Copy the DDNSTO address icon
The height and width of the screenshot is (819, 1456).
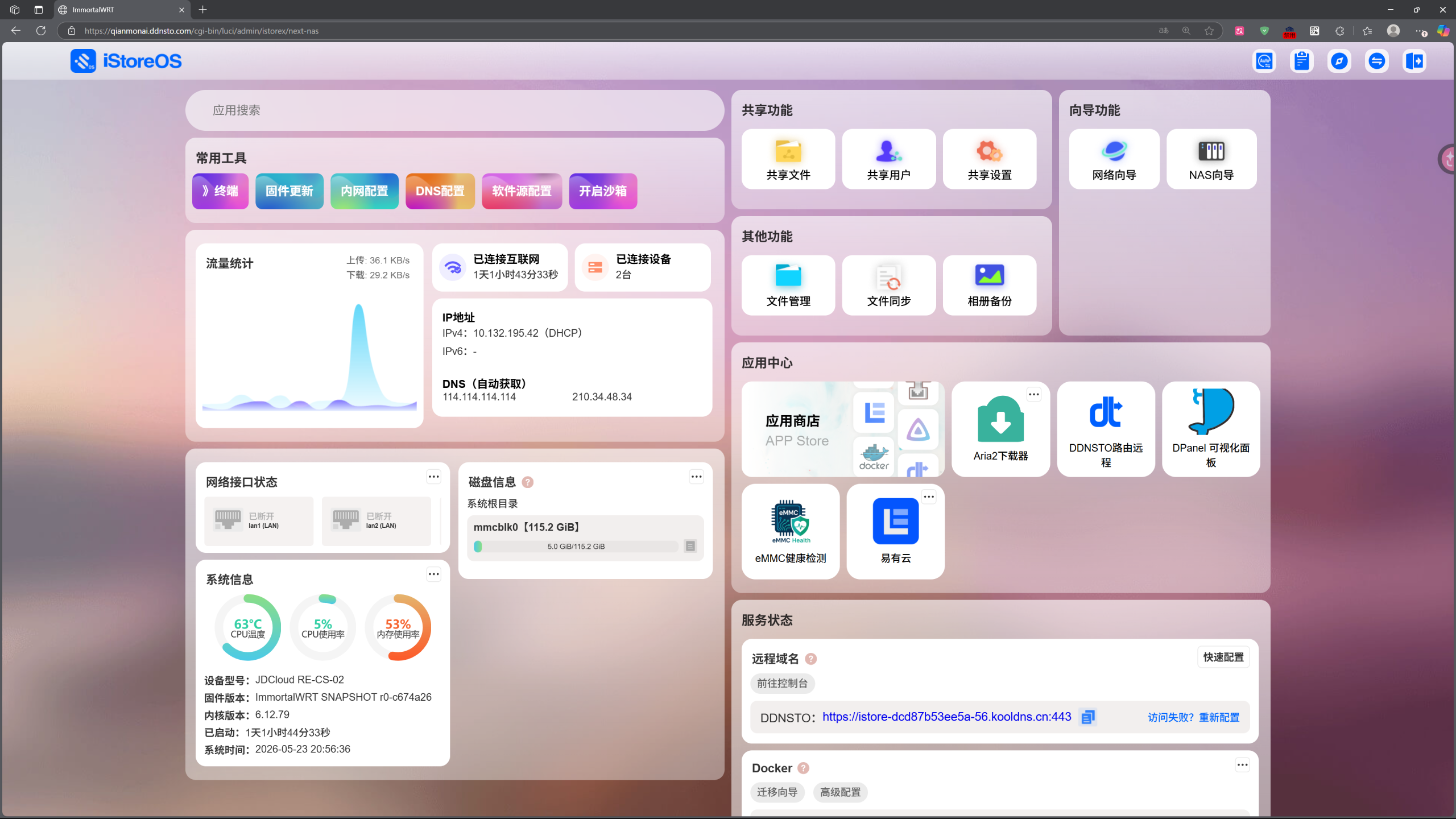pyautogui.click(x=1087, y=717)
